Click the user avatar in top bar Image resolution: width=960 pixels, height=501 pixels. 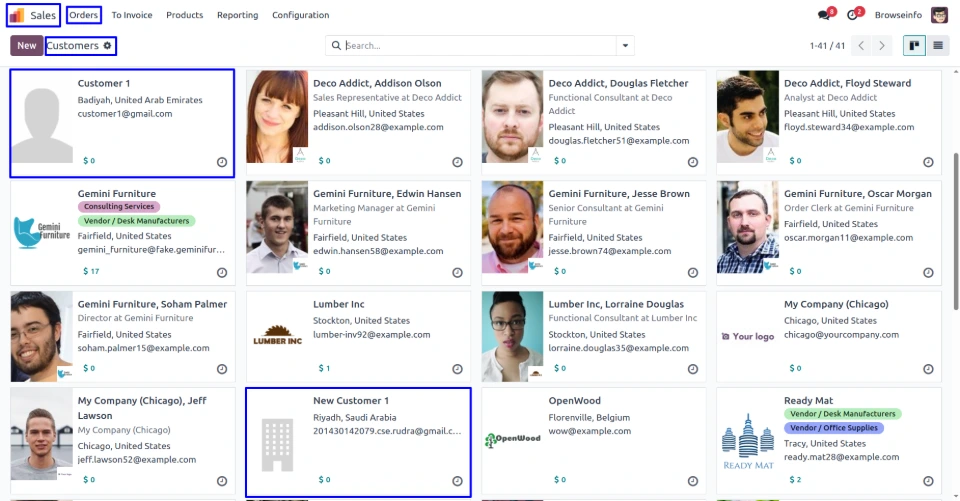939,15
